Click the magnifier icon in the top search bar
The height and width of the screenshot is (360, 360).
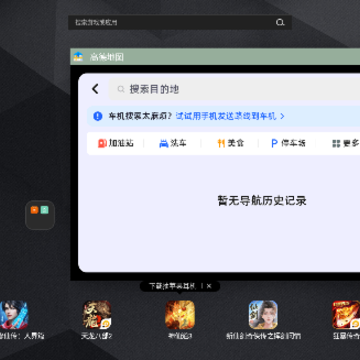point(280,22)
